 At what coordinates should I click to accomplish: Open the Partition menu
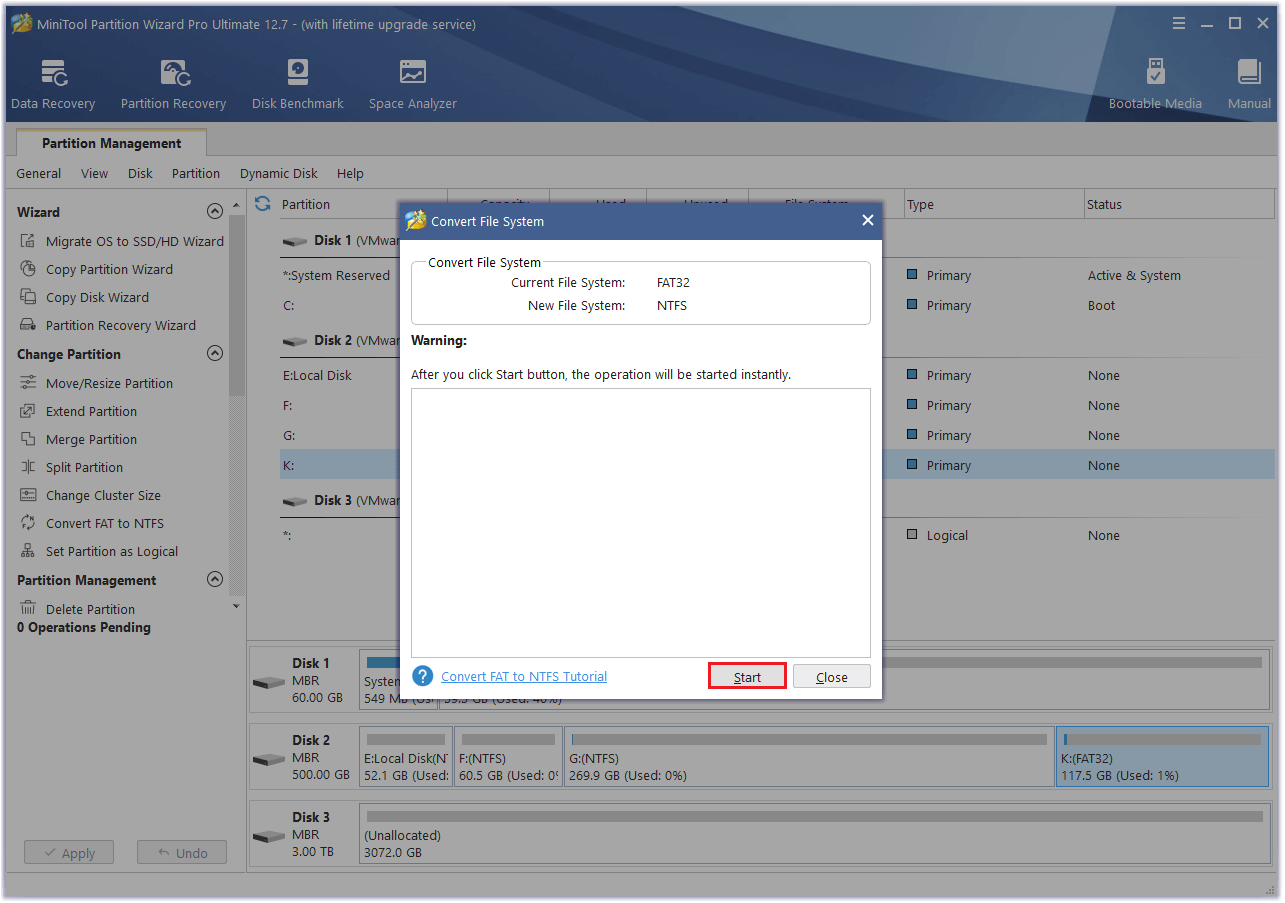pos(195,173)
